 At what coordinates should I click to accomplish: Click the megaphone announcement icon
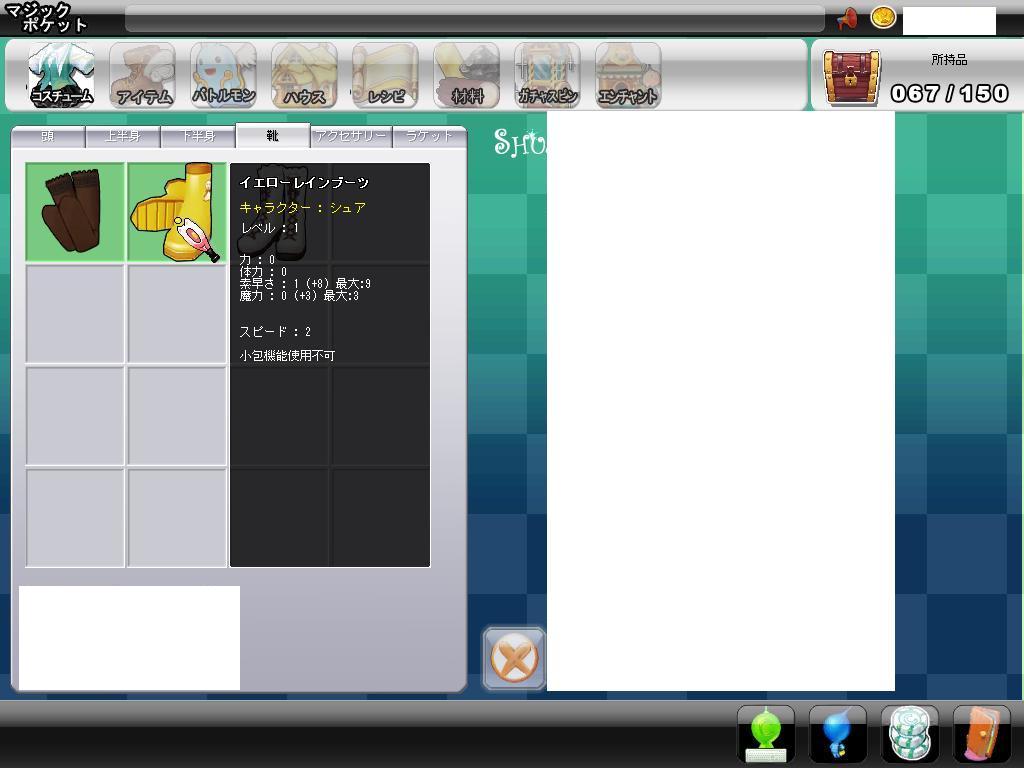coord(847,19)
